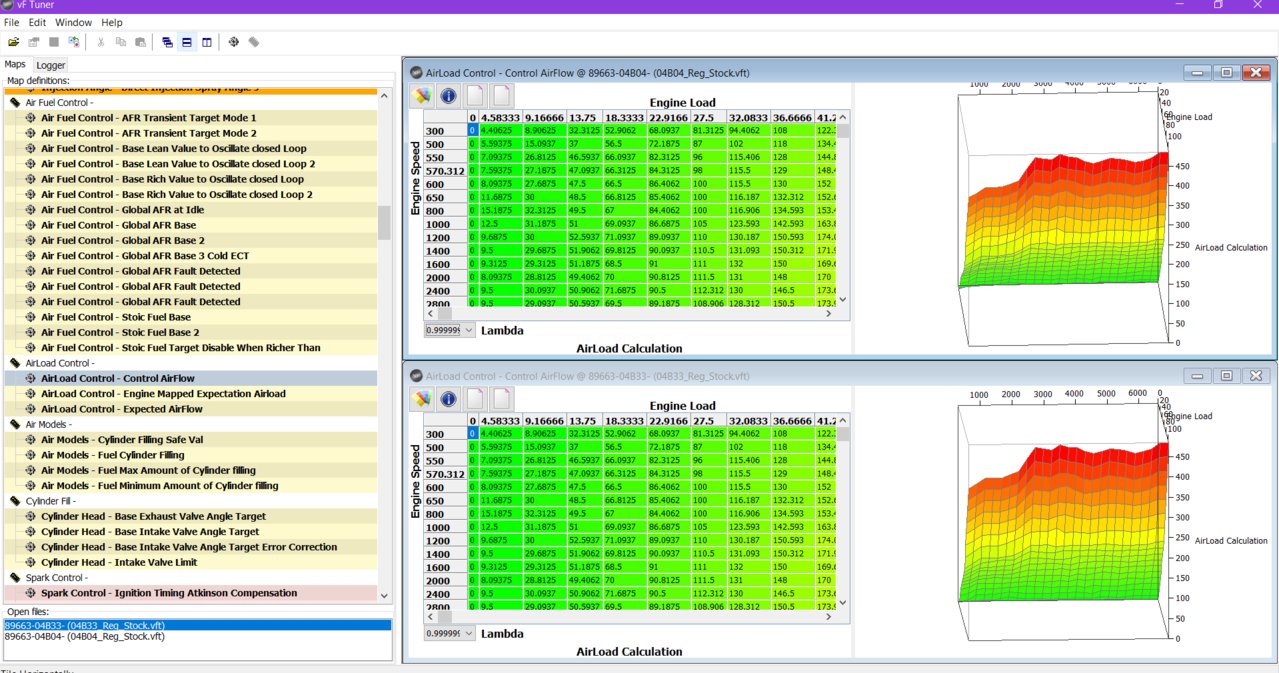Click the gray square toolbar icon

(x=54, y=42)
